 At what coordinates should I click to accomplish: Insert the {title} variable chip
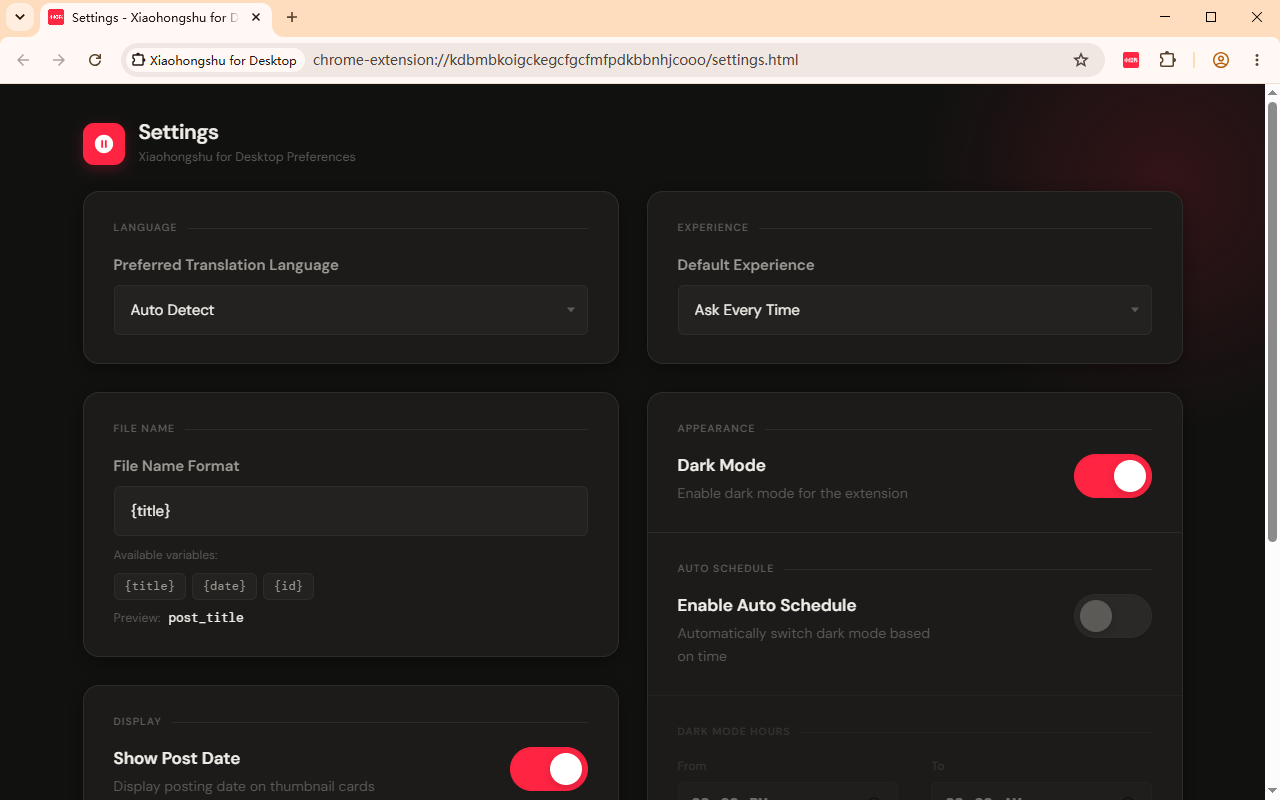pos(150,586)
